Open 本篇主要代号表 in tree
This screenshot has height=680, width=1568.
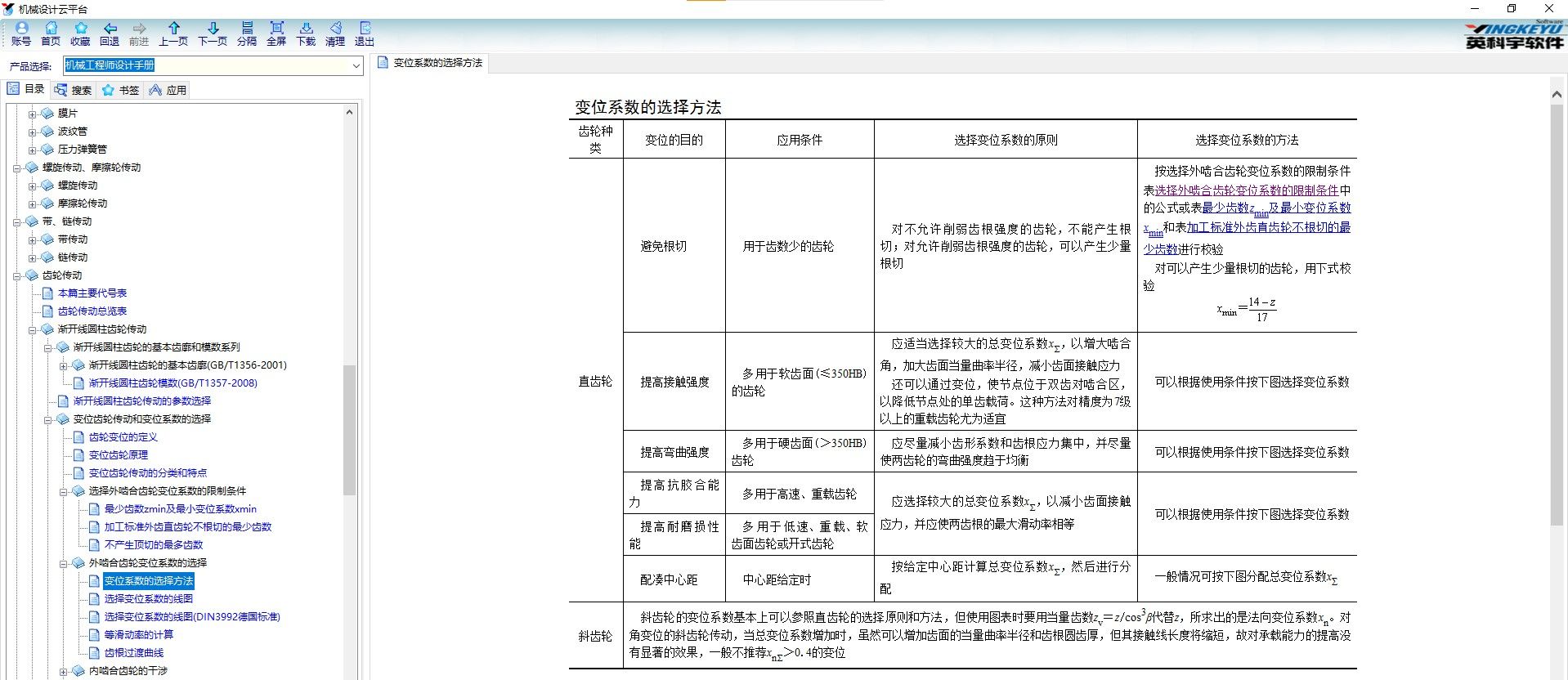[92, 293]
